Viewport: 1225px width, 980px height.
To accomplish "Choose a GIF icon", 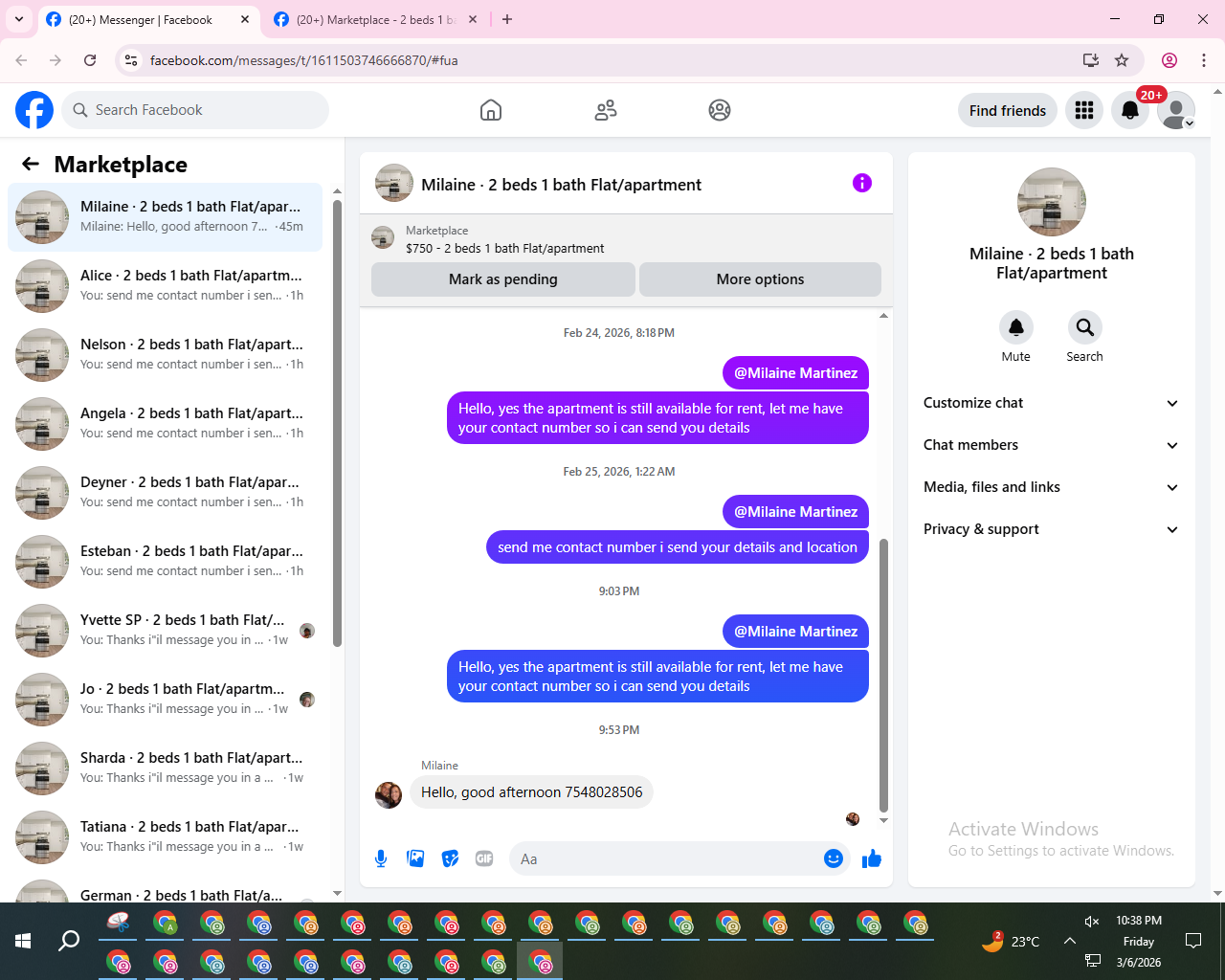I will click(484, 858).
